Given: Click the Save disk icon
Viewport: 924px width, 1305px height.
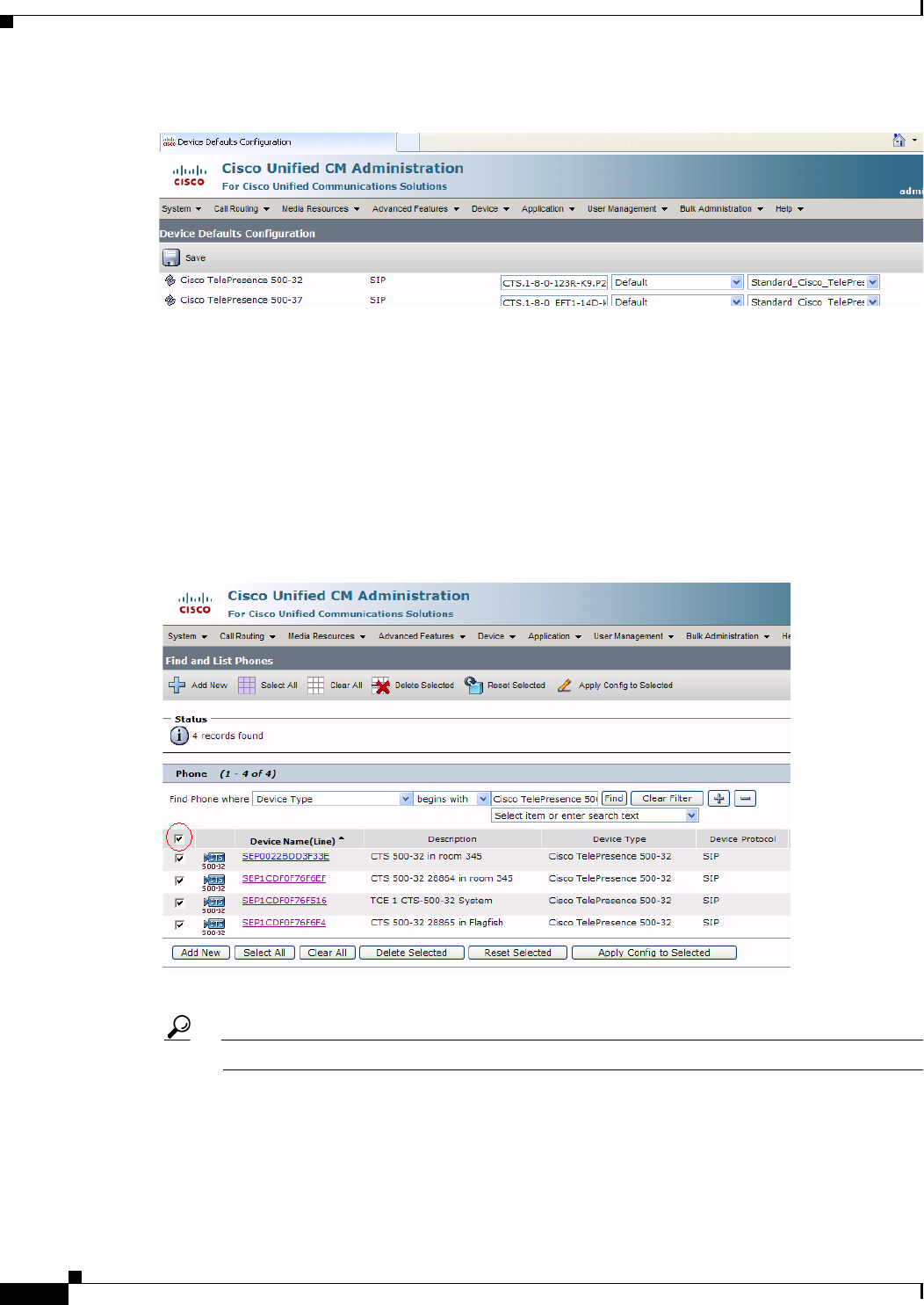Looking at the screenshot, I should 170,257.
